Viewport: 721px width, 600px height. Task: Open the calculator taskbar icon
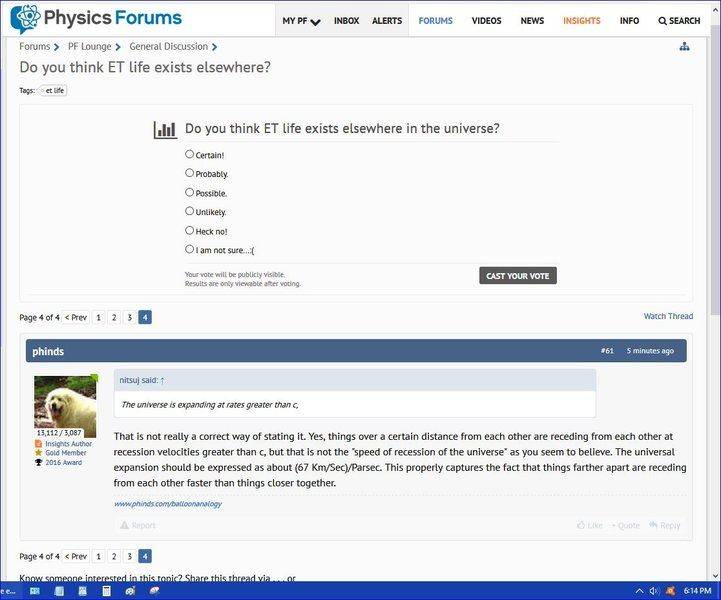tap(106, 591)
